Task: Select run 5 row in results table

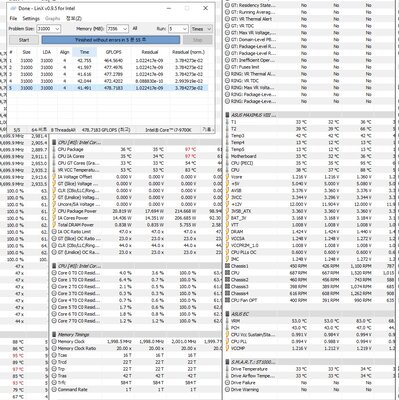Action: [x=108, y=88]
